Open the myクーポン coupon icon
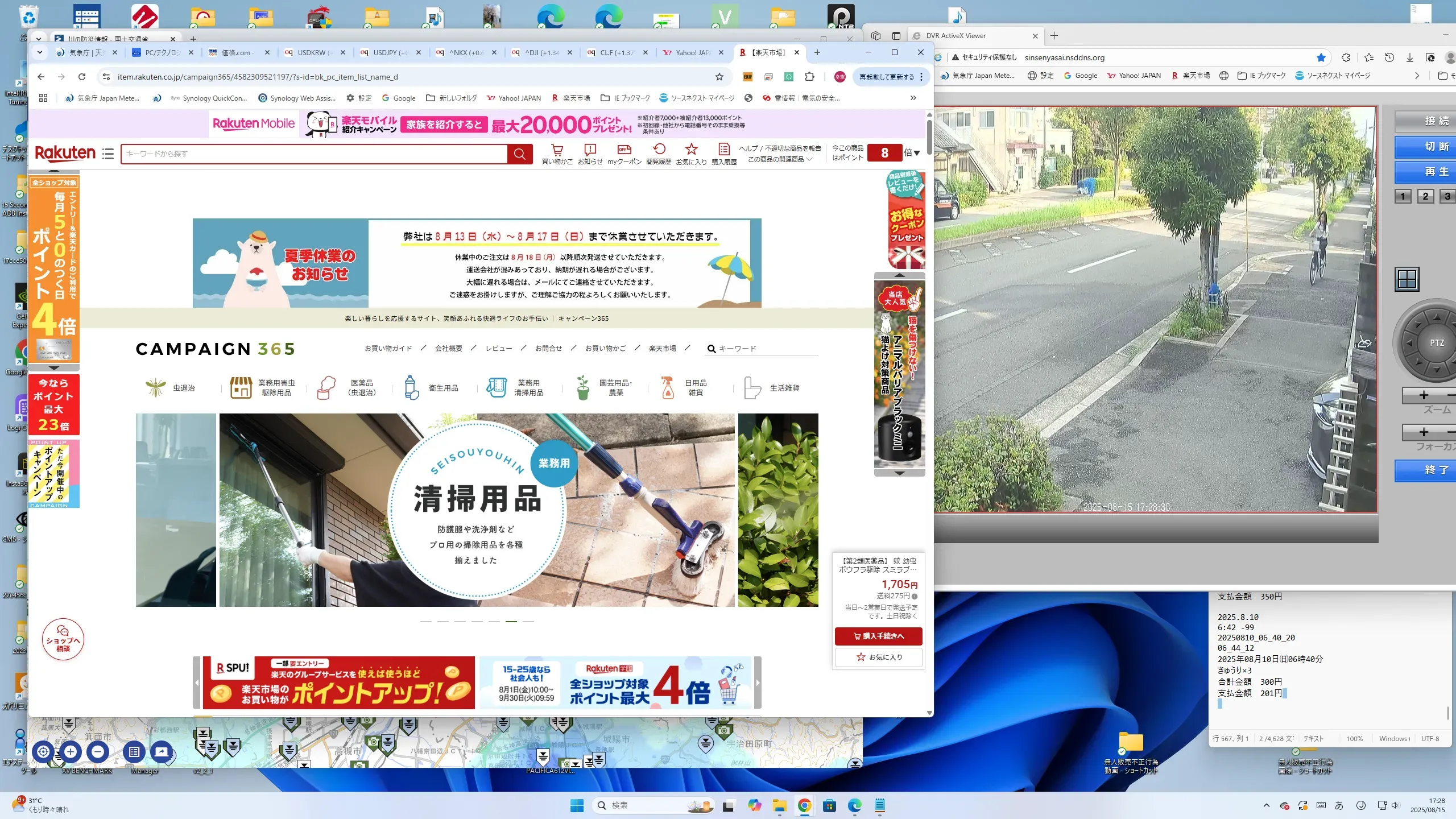 point(624,150)
